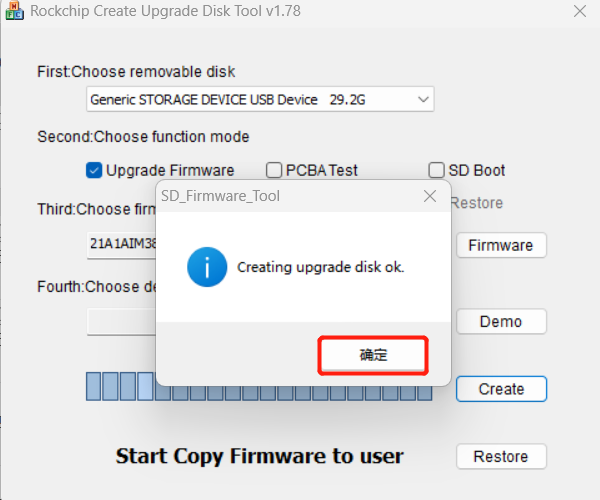Screen dimensions: 600x500
Task: Expand the removable disk dropdown arrow
Action: (x=423, y=100)
